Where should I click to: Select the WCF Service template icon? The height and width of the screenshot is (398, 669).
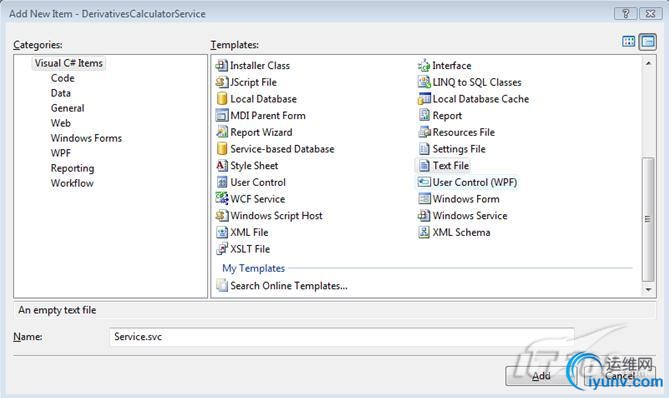tap(221, 198)
